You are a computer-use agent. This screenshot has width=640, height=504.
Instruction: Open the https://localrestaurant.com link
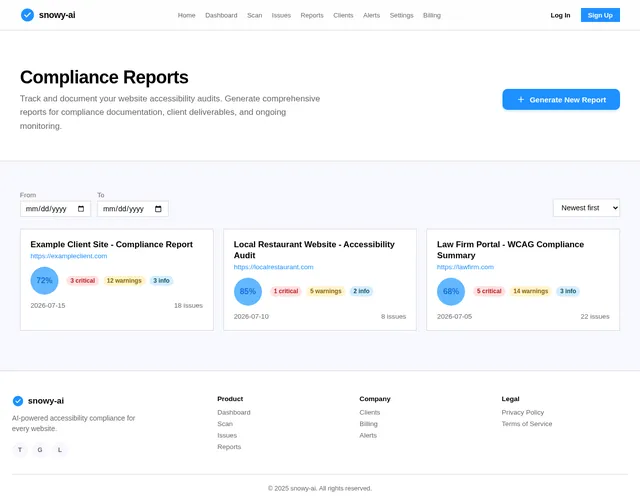click(273, 267)
